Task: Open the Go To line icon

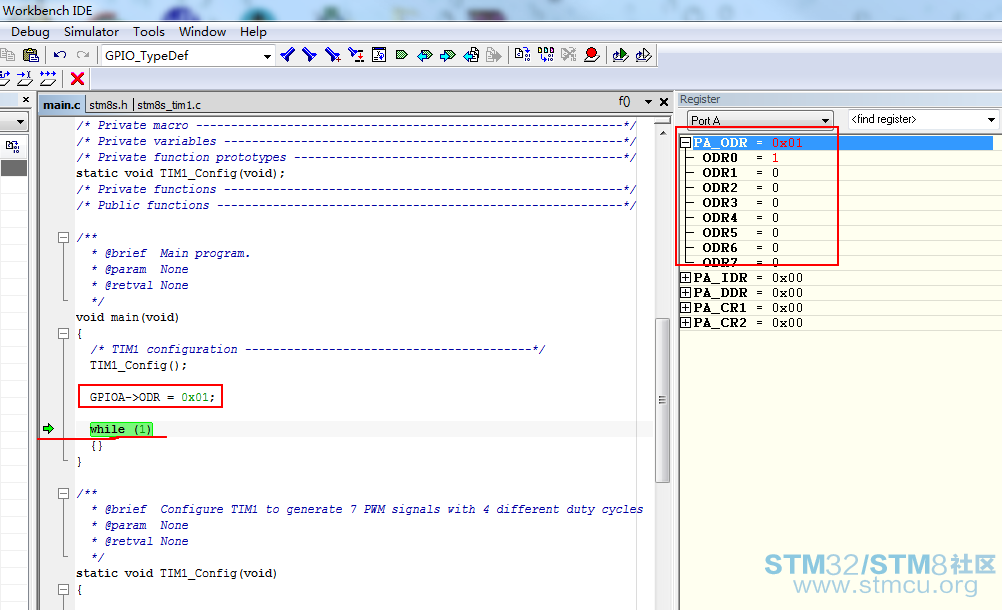Action: pos(379,55)
